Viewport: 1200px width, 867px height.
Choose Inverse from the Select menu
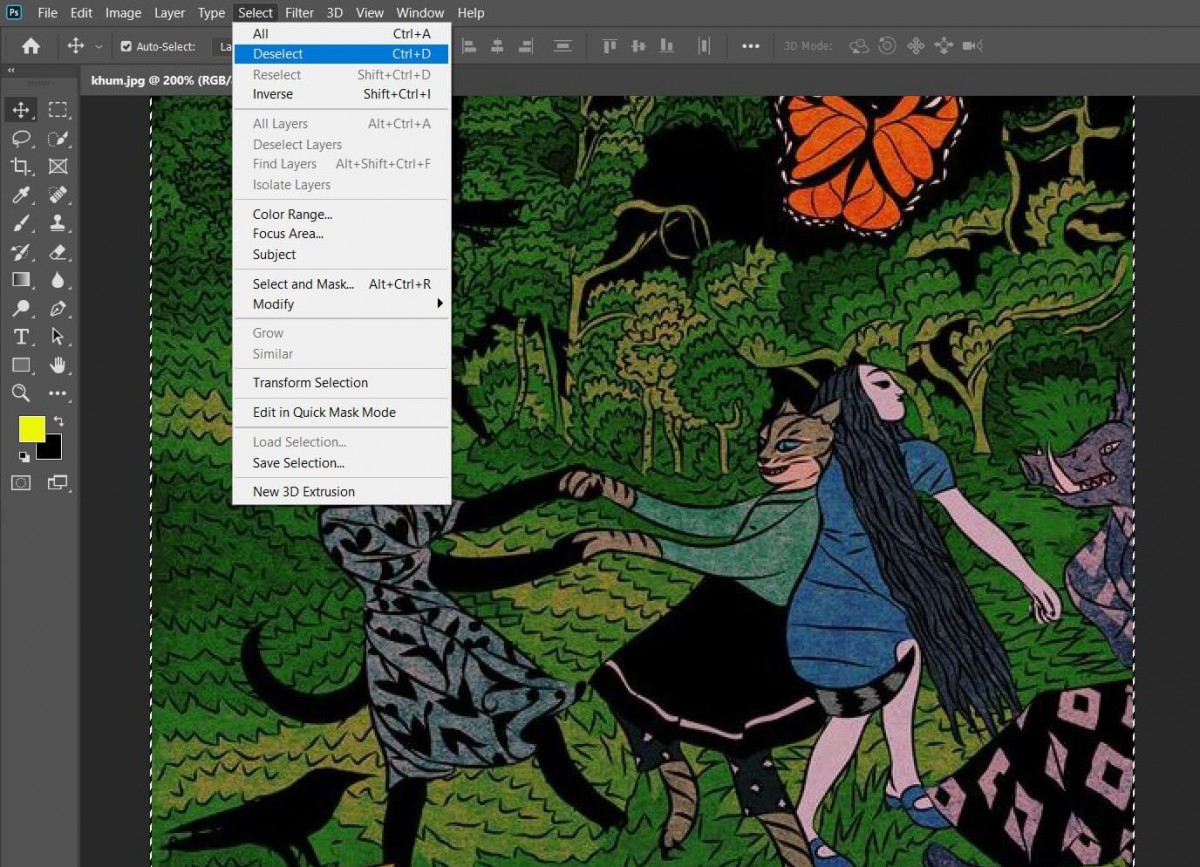342,94
